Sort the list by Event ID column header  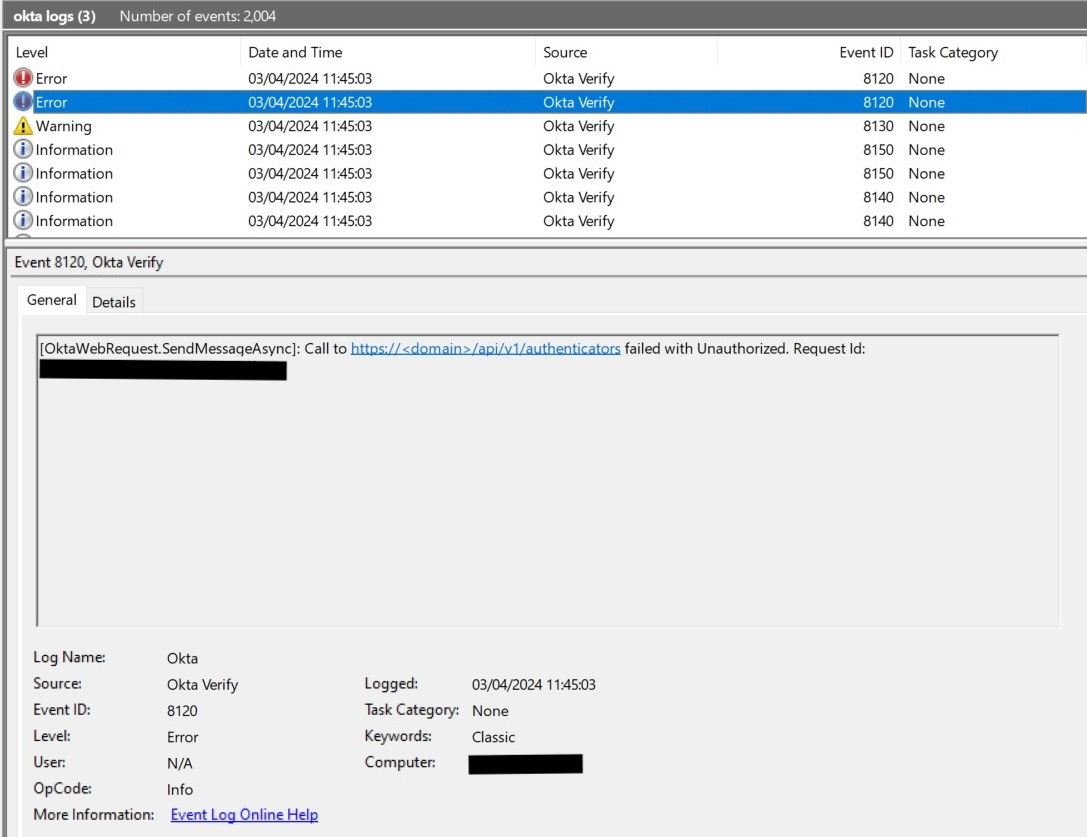[866, 53]
